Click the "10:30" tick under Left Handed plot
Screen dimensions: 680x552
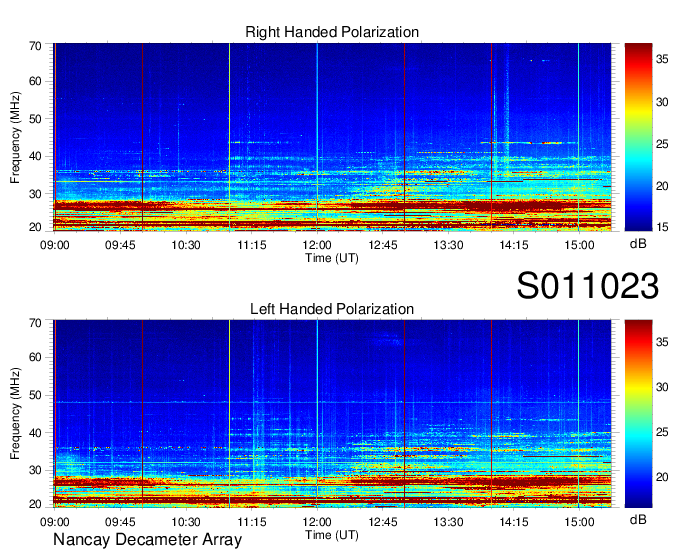tap(186, 522)
